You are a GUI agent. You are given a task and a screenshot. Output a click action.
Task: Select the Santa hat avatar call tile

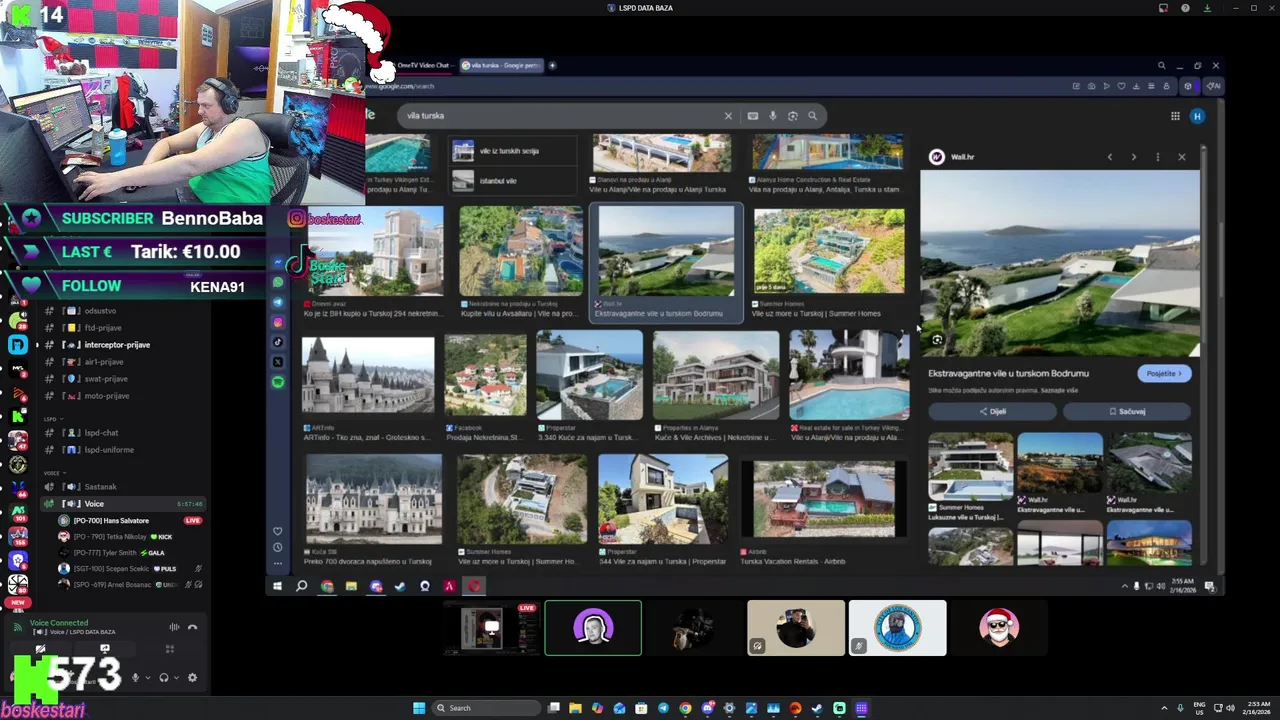click(998, 628)
